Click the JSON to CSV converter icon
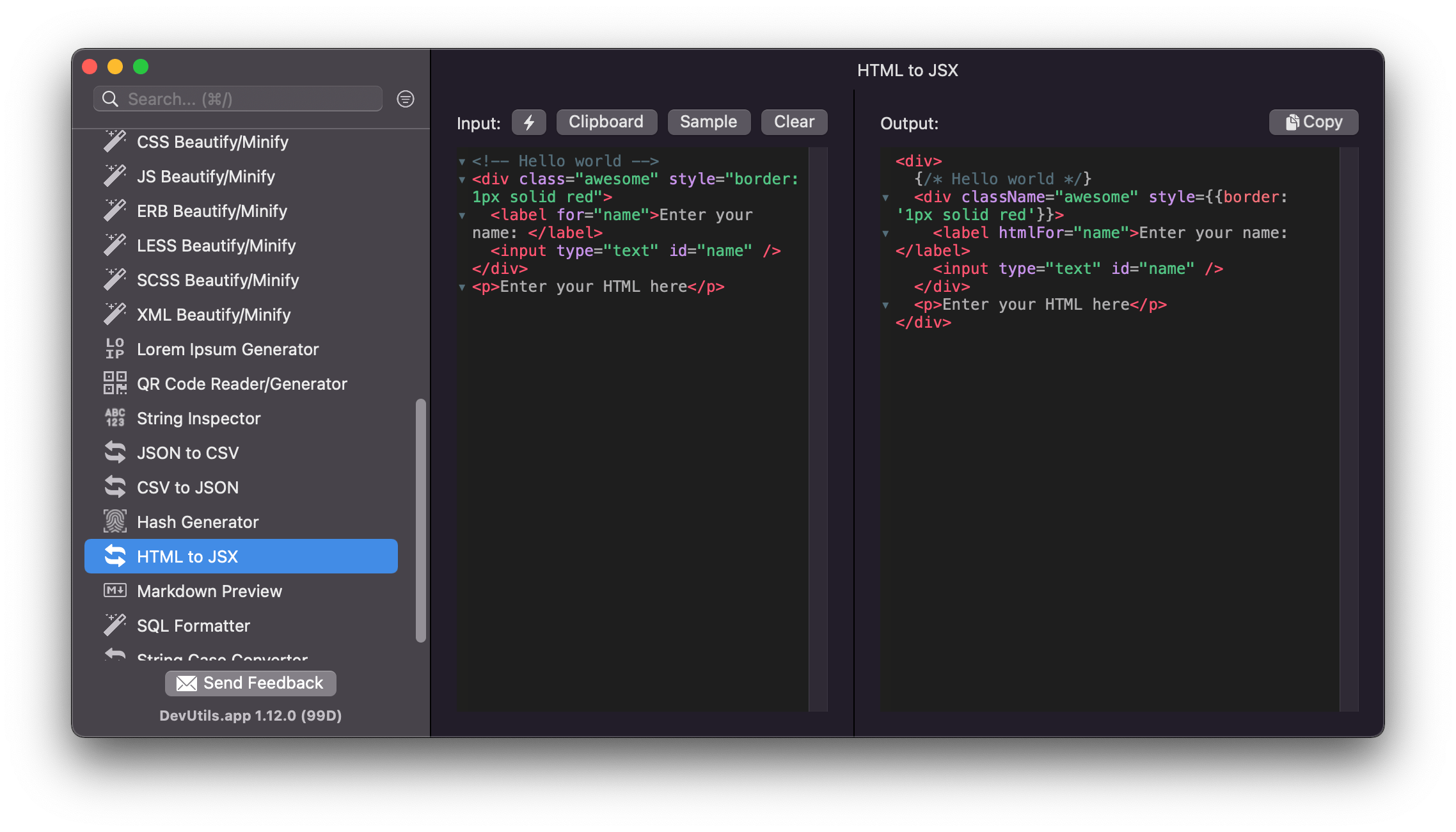The width and height of the screenshot is (1456, 832). pyautogui.click(x=116, y=452)
